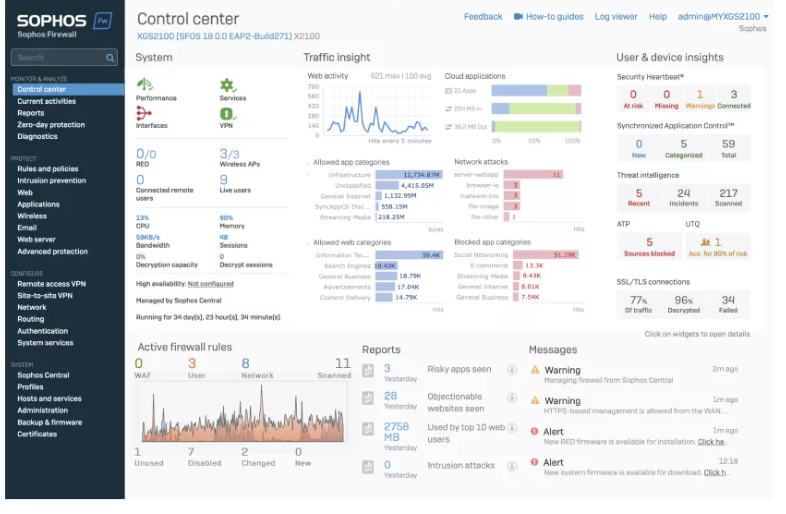This screenshot has height=514, width=786.
Task: Click the High availability Not configured link
Action: 214,284
